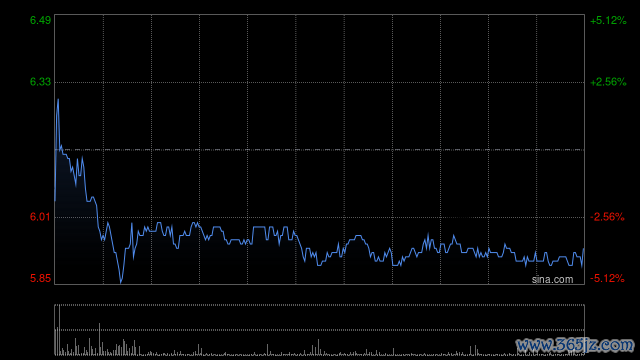640x360 pixels.
Task: Click the -2.56% percentage label
Action: click(x=607, y=217)
